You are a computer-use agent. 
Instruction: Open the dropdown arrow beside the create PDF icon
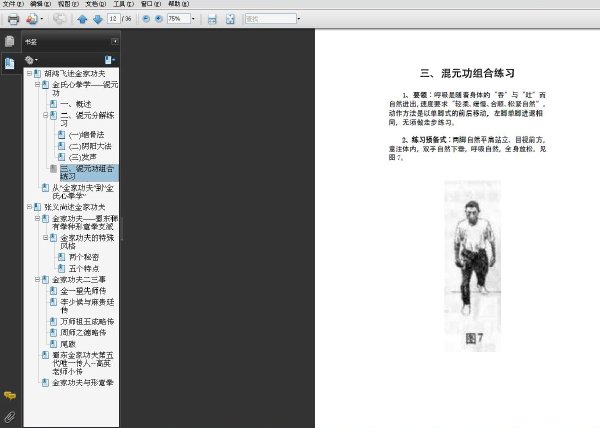pyautogui.click(x=41, y=19)
